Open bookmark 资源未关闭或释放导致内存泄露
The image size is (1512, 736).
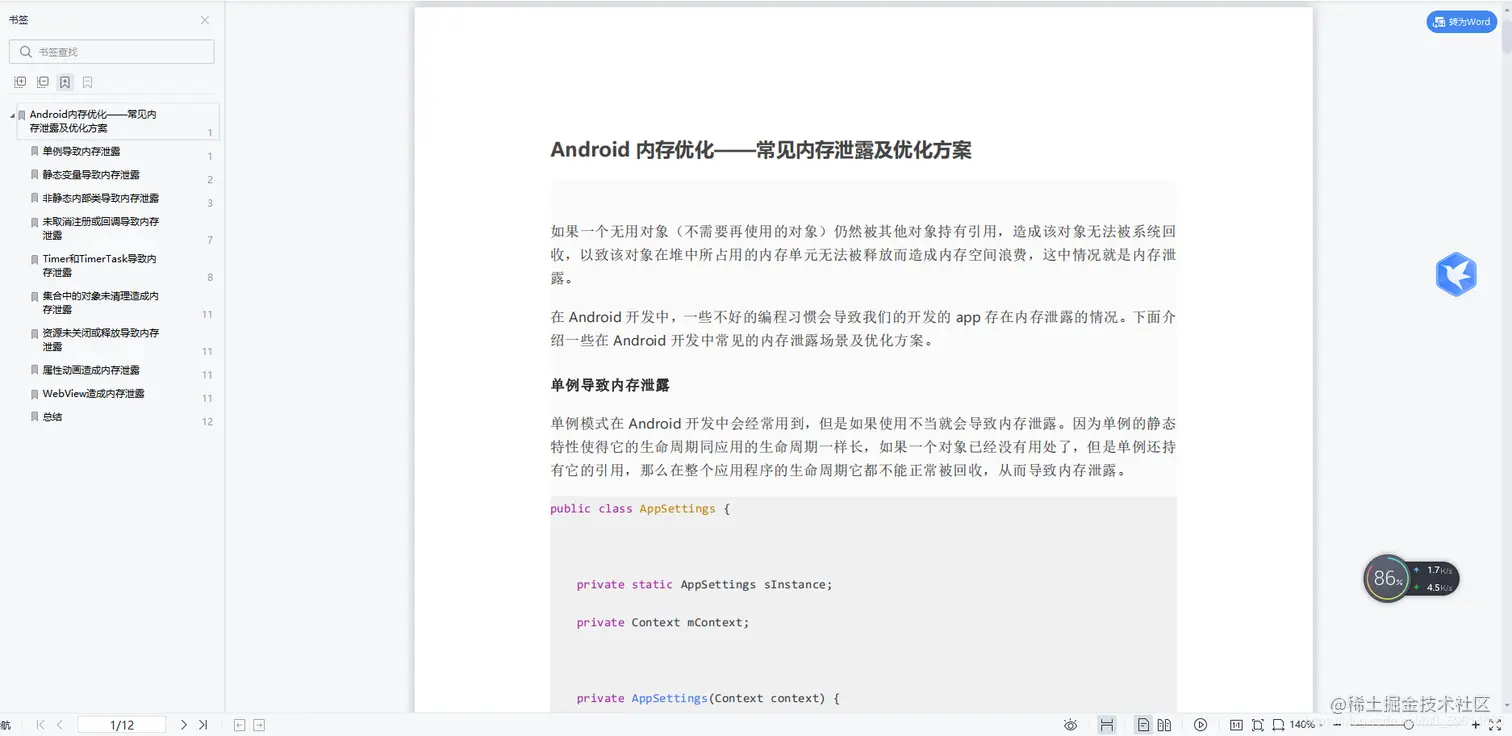(x=101, y=339)
